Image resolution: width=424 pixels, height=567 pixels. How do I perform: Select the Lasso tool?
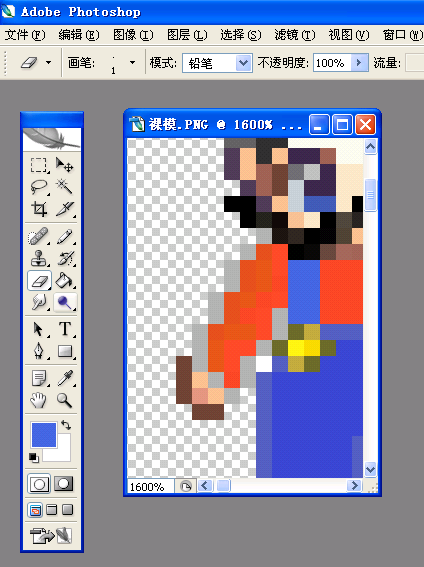point(39,187)
